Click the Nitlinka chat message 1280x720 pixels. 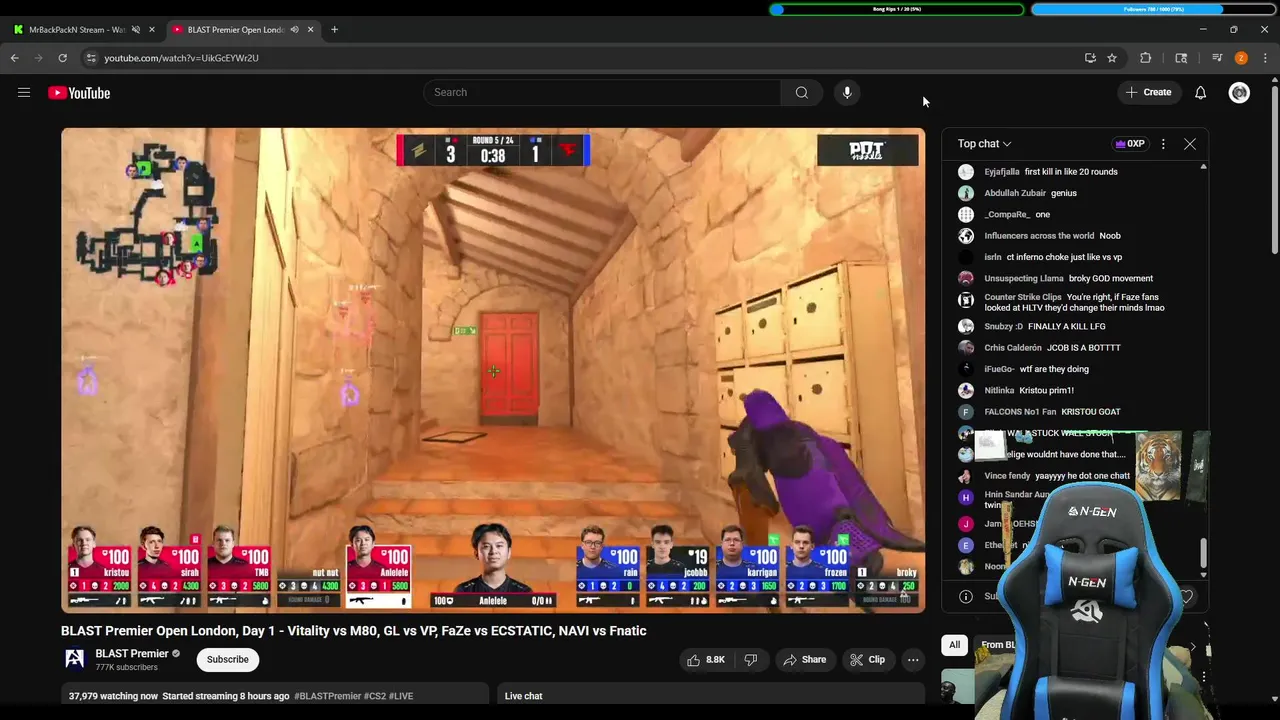[1029, 391]
